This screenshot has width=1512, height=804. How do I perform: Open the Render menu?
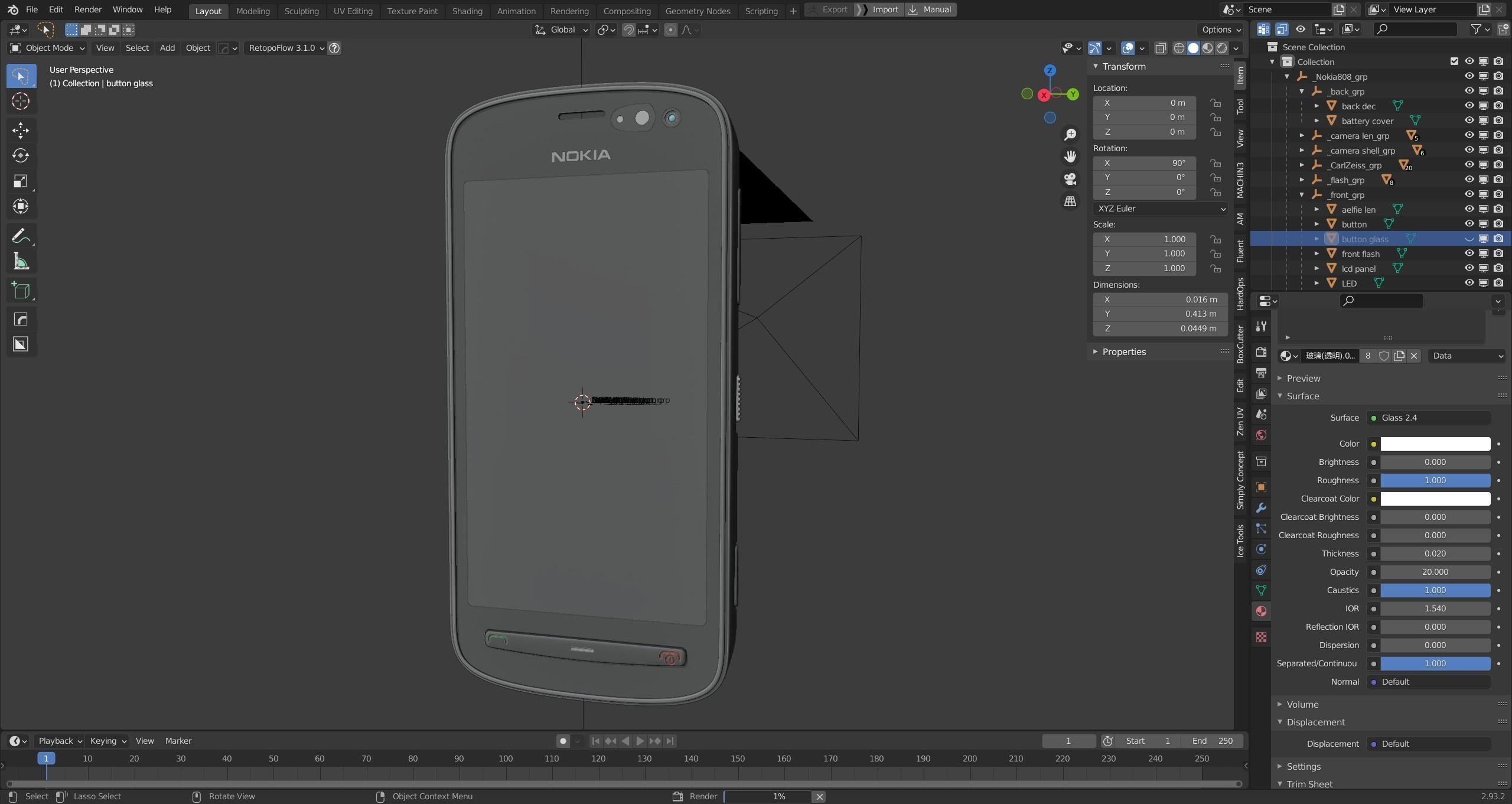[x=88, y=10]
